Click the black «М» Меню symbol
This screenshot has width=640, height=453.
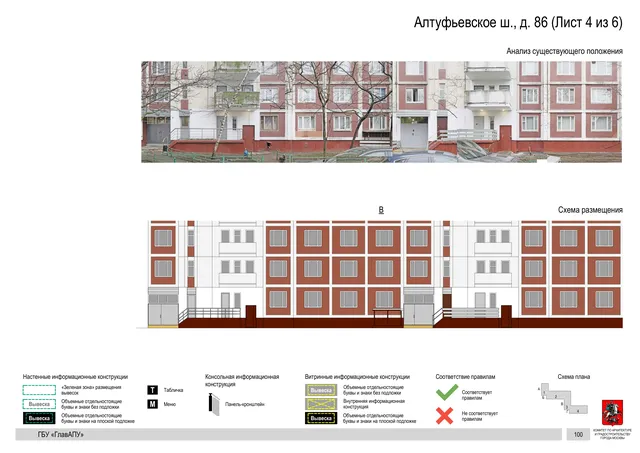coord(152,404)
